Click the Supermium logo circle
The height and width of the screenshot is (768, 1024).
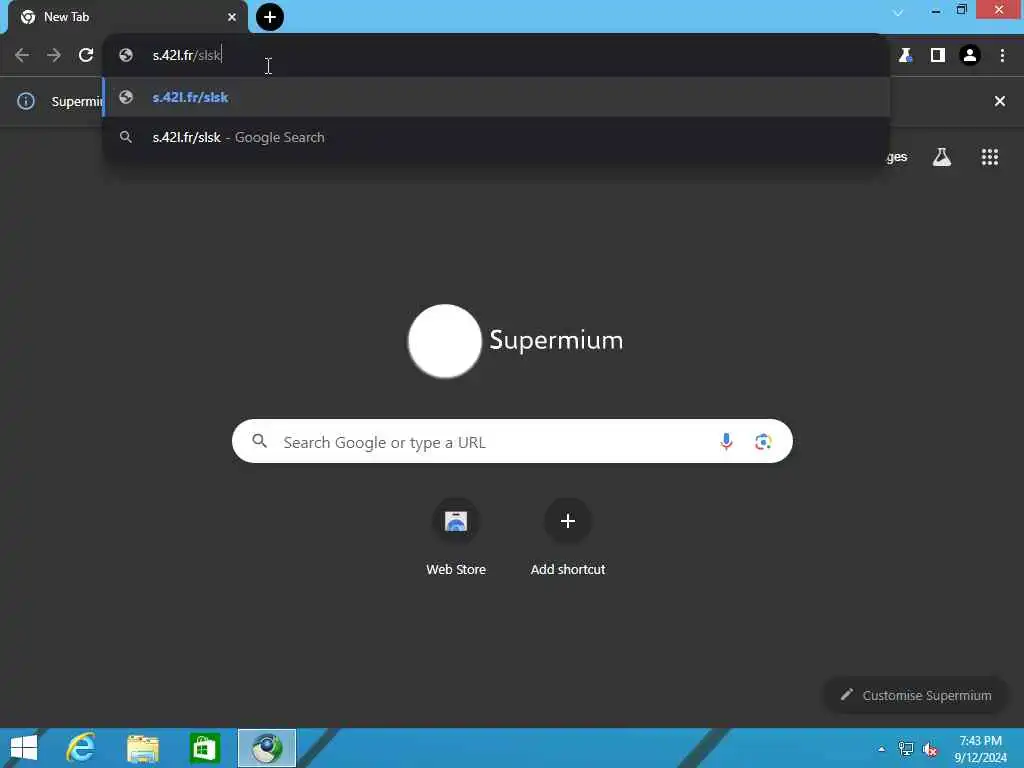(x=445, y=341)
